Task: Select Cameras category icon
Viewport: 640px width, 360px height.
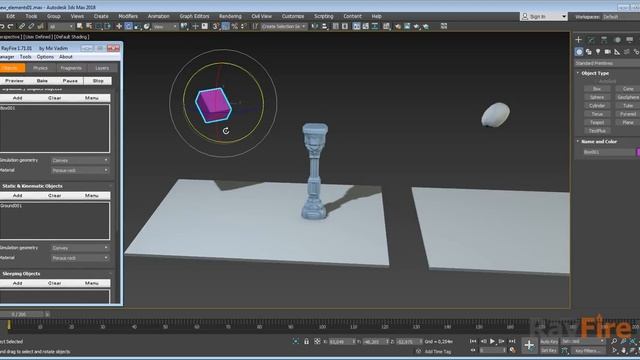Action: coord(607,52)
